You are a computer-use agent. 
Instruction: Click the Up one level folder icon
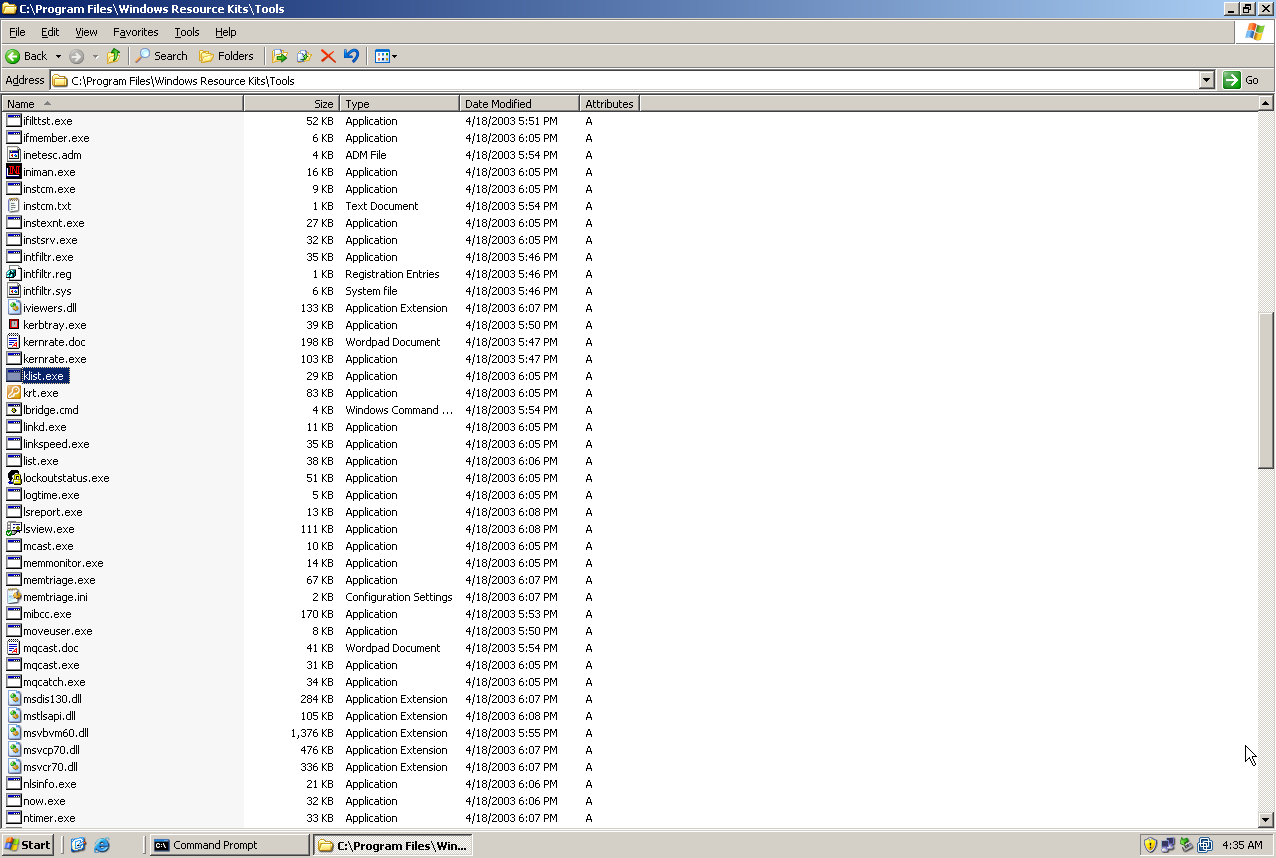(113, 56)
